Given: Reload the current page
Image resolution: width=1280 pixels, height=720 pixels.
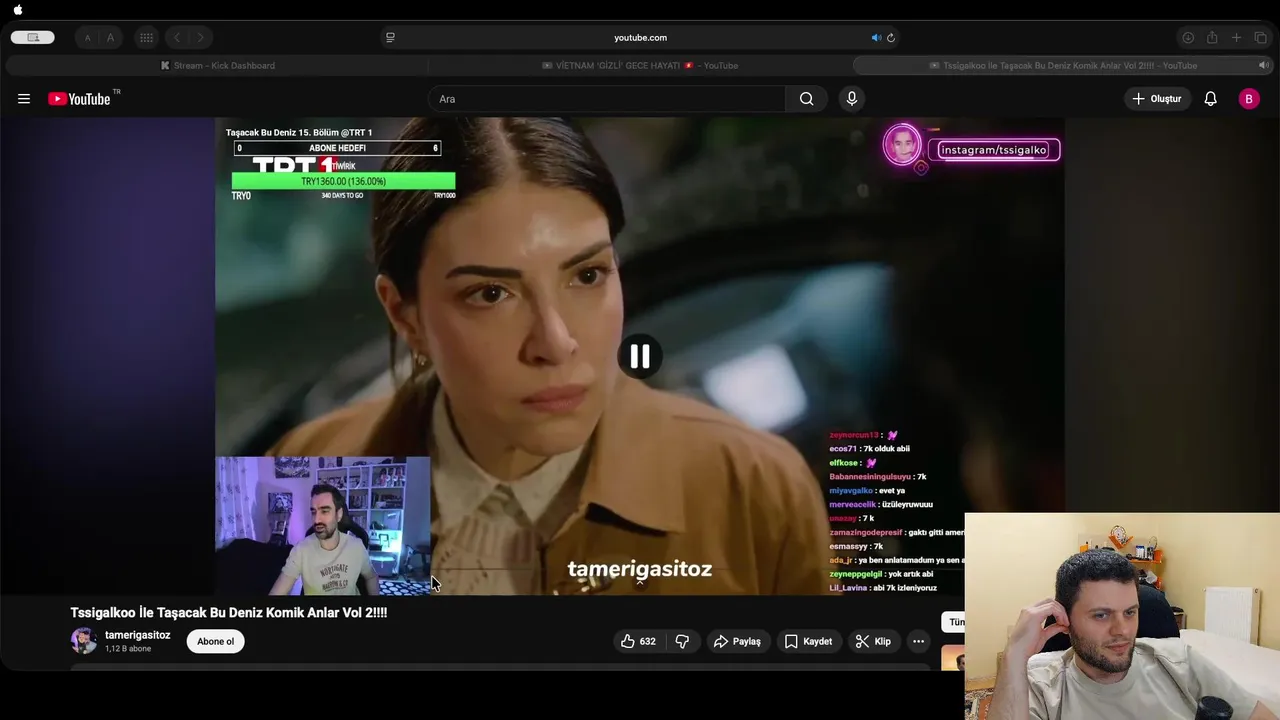Looking at the screenshot, I should coord(891,38).
